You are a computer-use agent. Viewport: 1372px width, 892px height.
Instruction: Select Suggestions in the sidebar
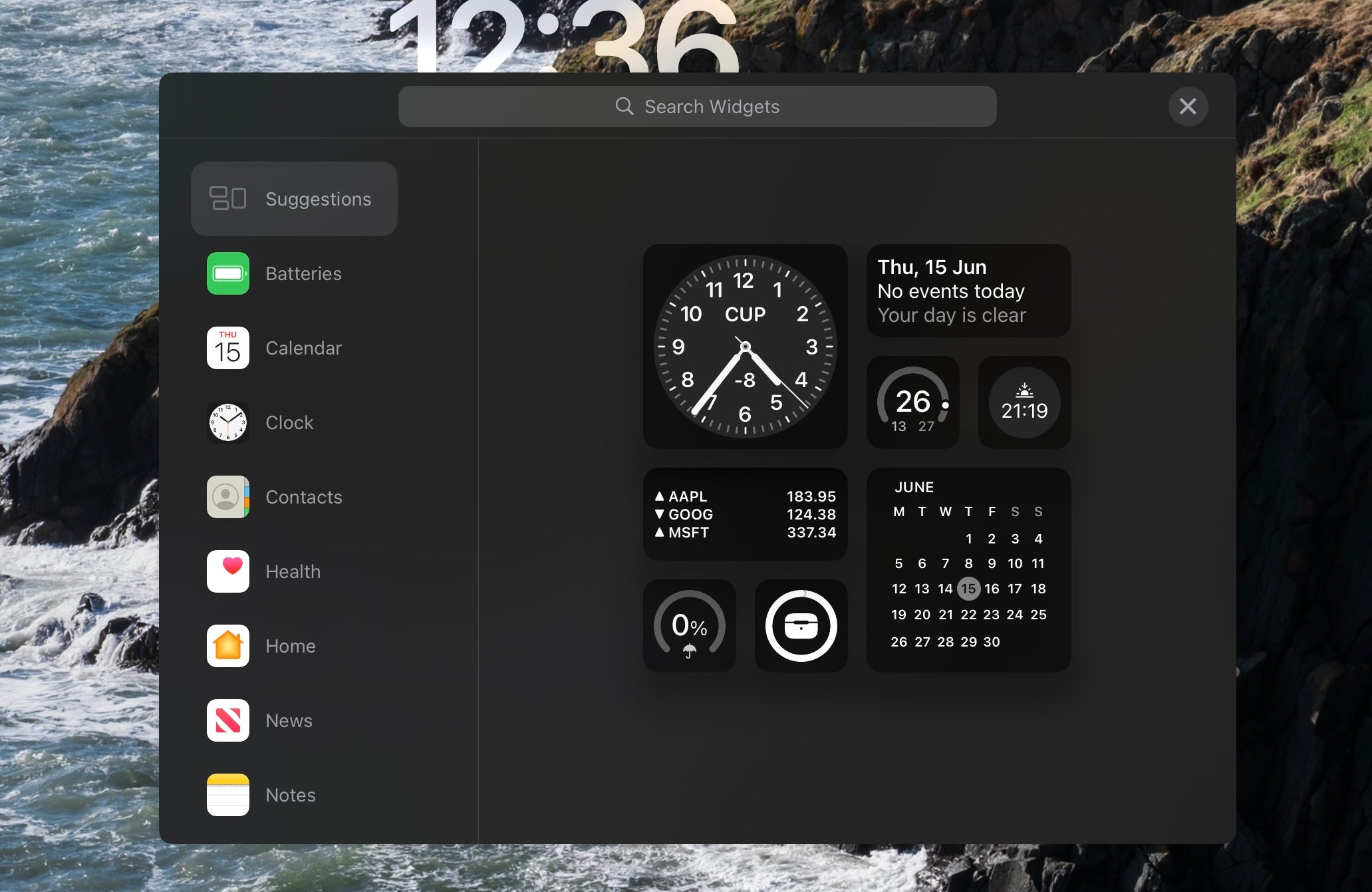click(294, 199)
